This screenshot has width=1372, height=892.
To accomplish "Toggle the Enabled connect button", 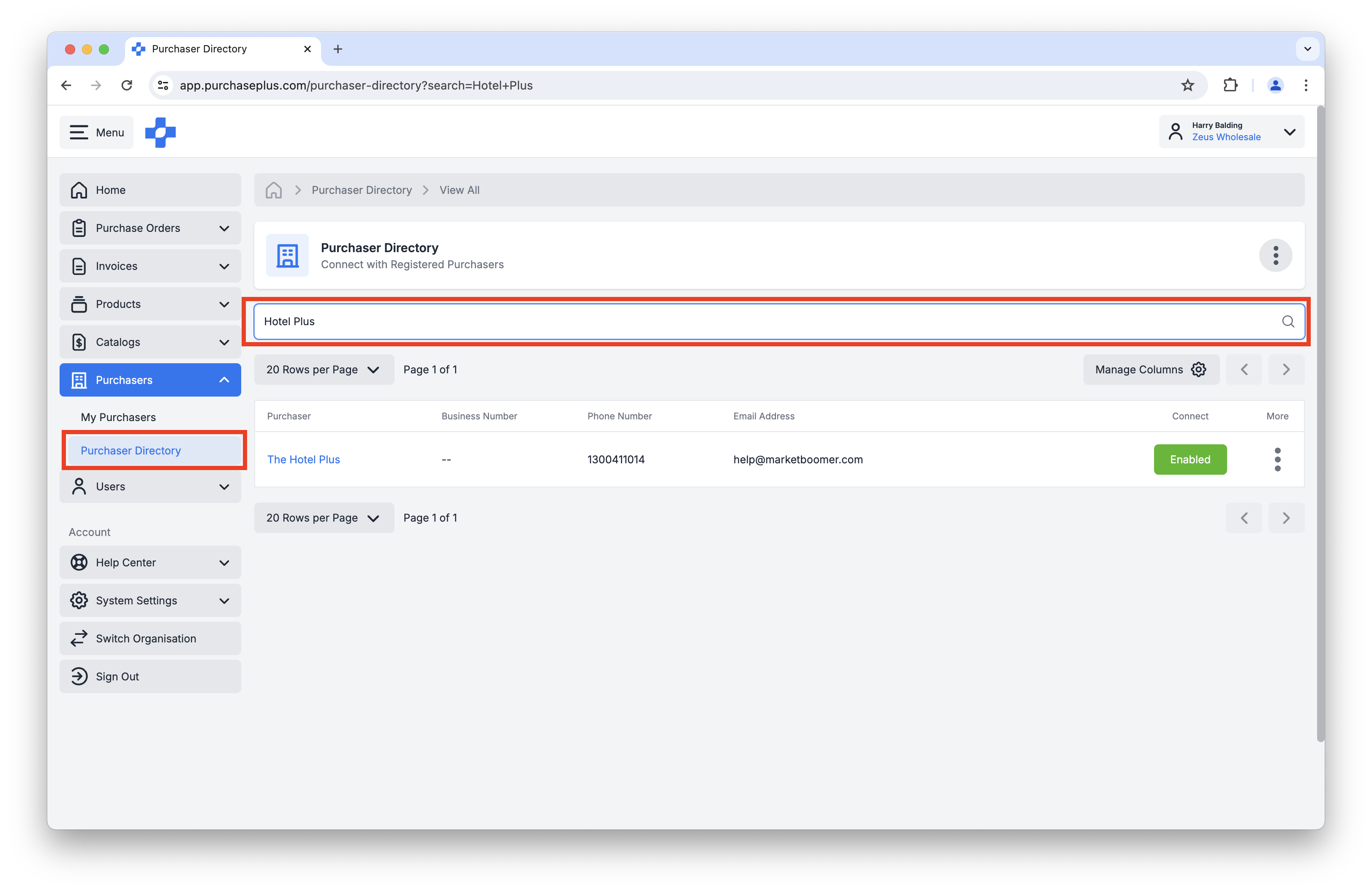I will 1190,460.
